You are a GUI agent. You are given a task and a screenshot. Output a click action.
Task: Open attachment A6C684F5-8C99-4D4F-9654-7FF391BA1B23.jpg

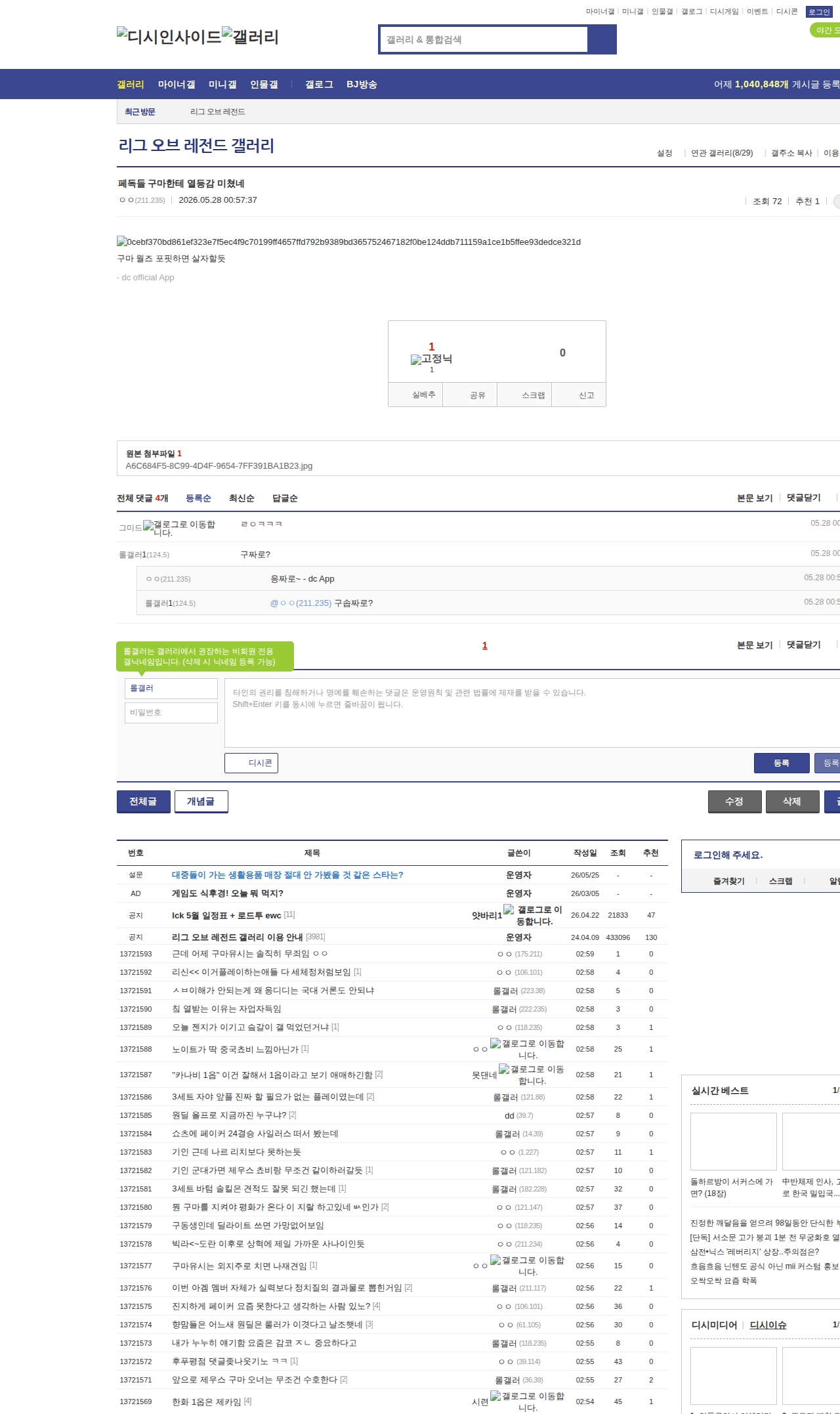[x=219, y=466]
